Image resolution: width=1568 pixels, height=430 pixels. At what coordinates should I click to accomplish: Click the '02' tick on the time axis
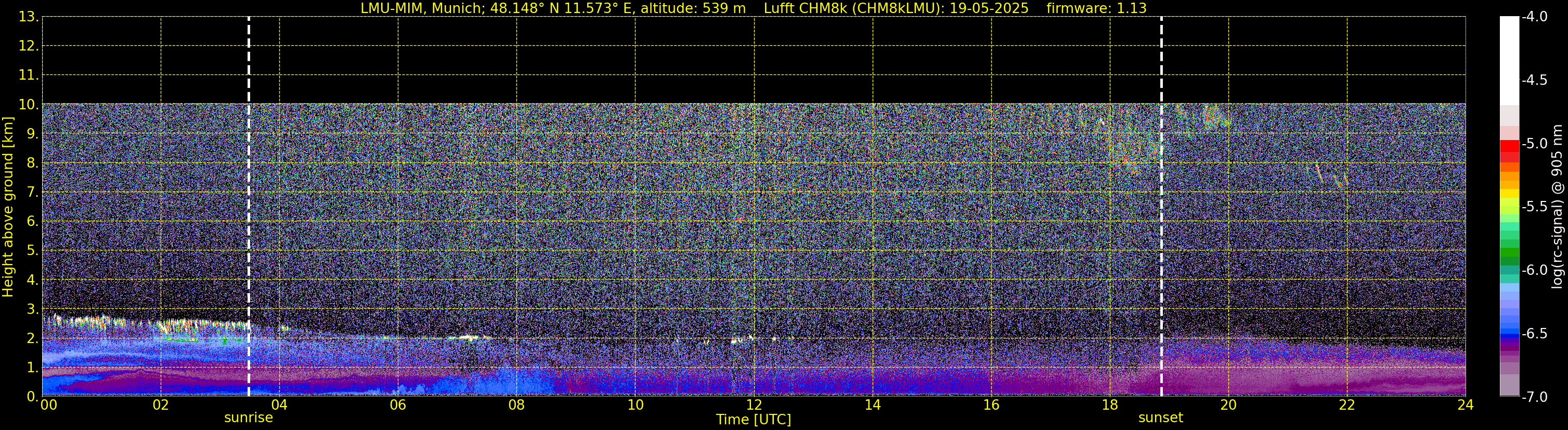pyautogui.click(x=161, y=406)
